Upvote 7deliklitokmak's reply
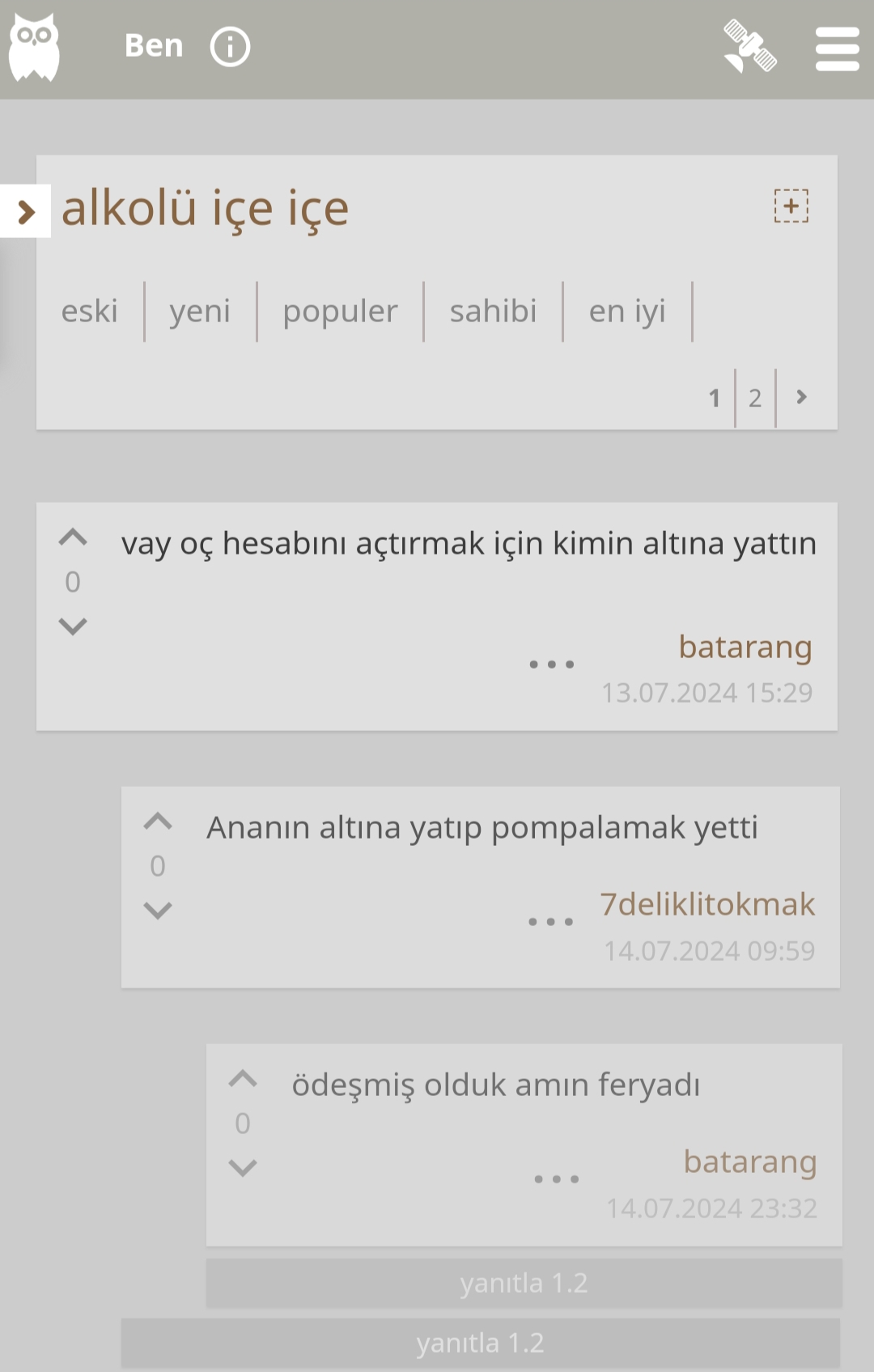 click(158, 821)
